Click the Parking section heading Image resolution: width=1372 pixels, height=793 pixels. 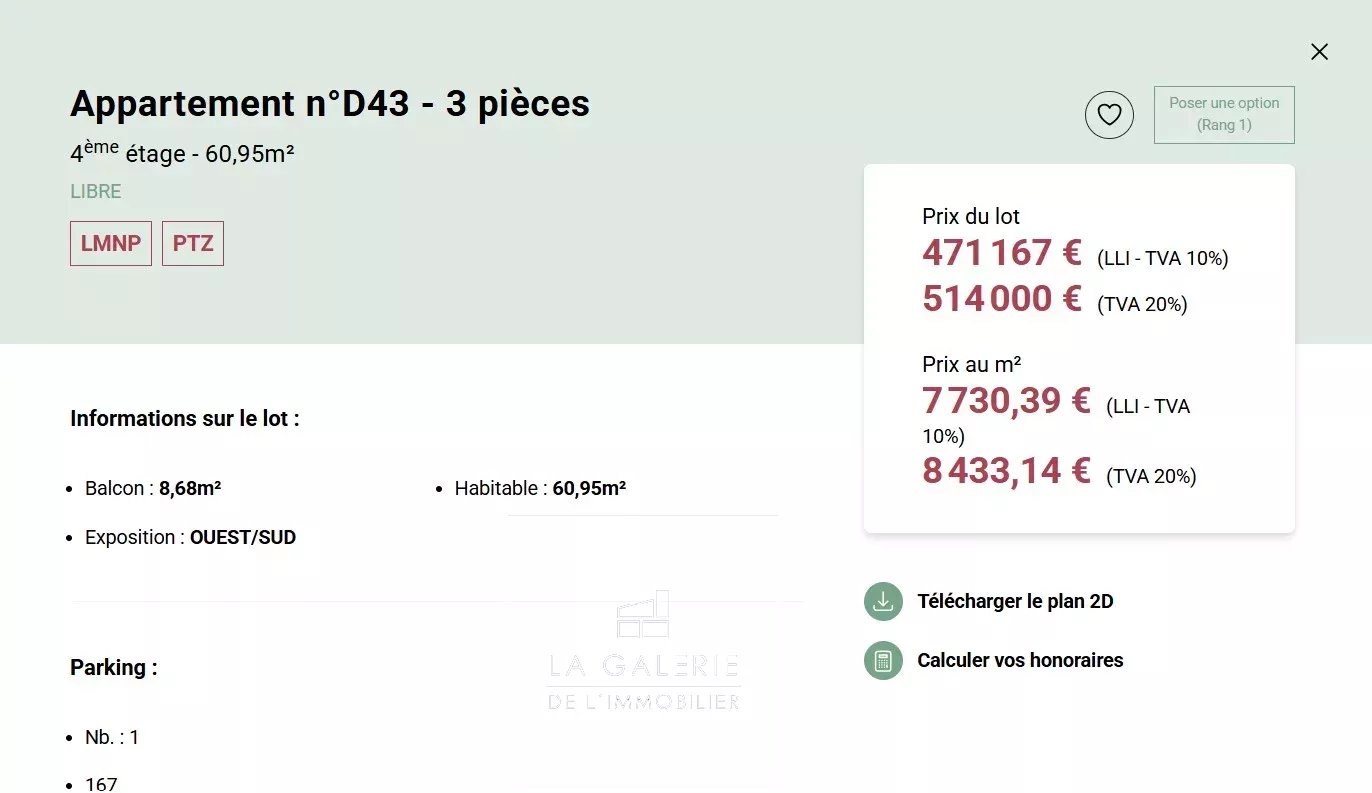point(114,668)
